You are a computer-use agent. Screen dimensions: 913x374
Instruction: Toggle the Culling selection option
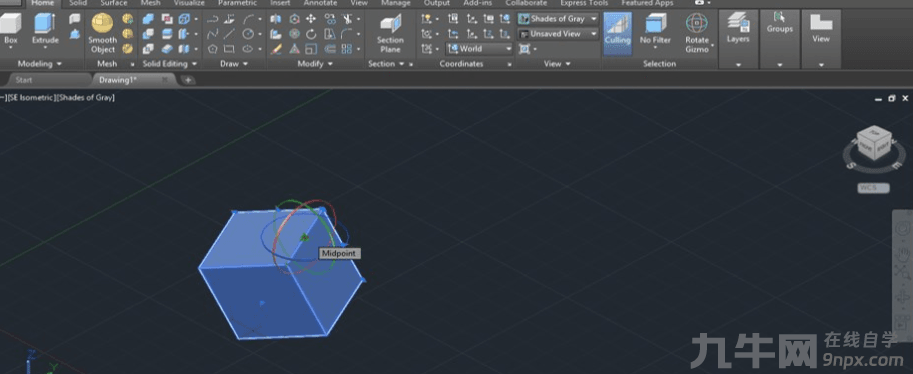[617, 33]
